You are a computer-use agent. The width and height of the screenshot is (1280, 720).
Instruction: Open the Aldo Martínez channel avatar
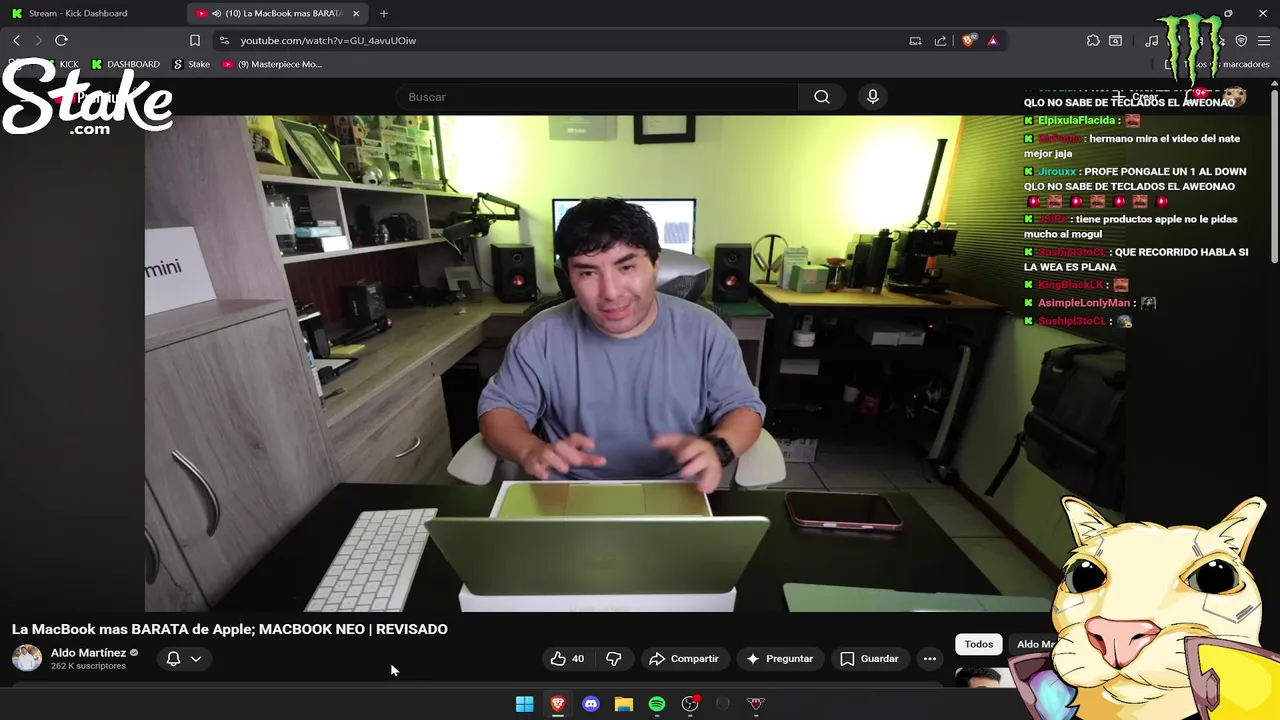point(27,658)
